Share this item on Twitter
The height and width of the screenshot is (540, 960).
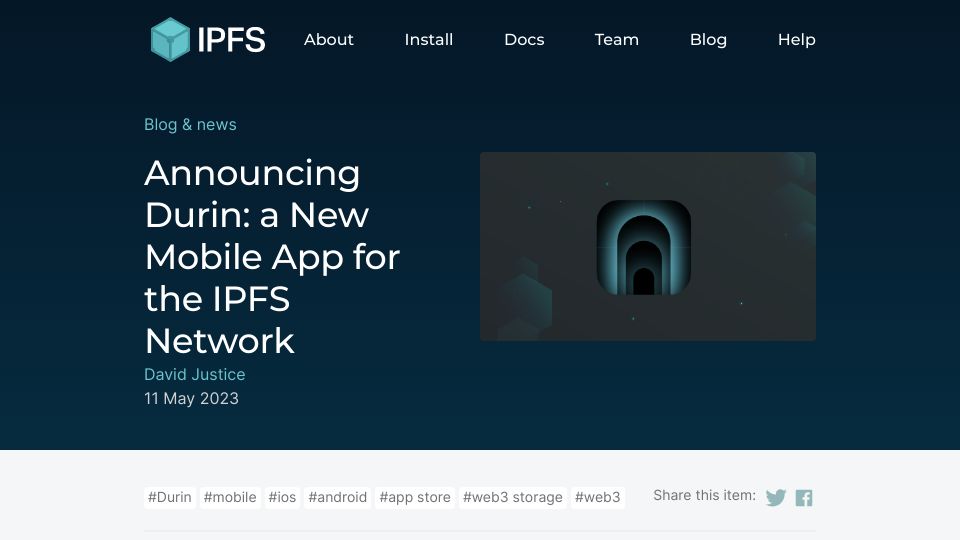(x=776, y=498)
